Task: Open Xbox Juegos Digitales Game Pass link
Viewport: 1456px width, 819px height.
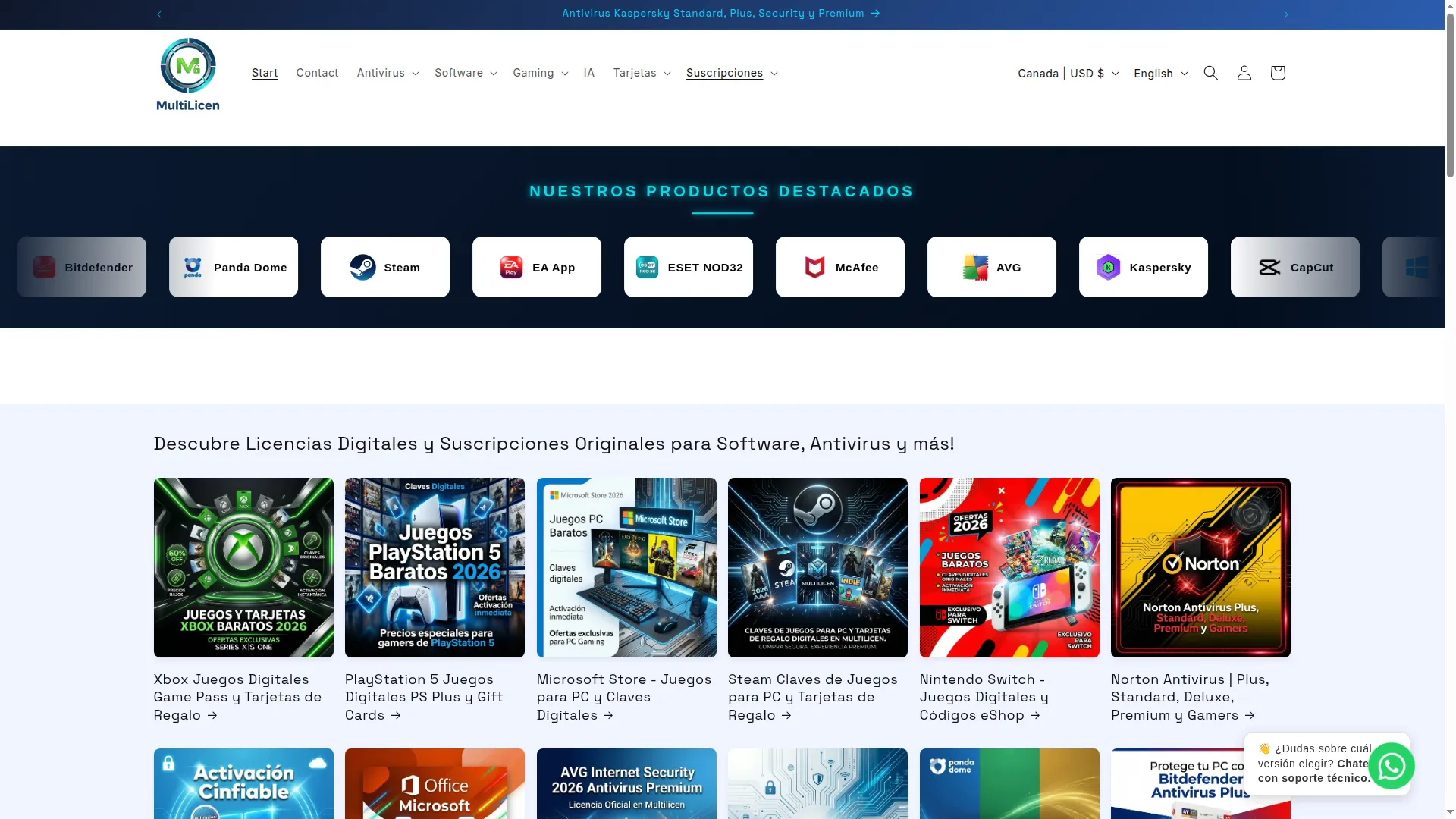Action: (x=237, y=698)
